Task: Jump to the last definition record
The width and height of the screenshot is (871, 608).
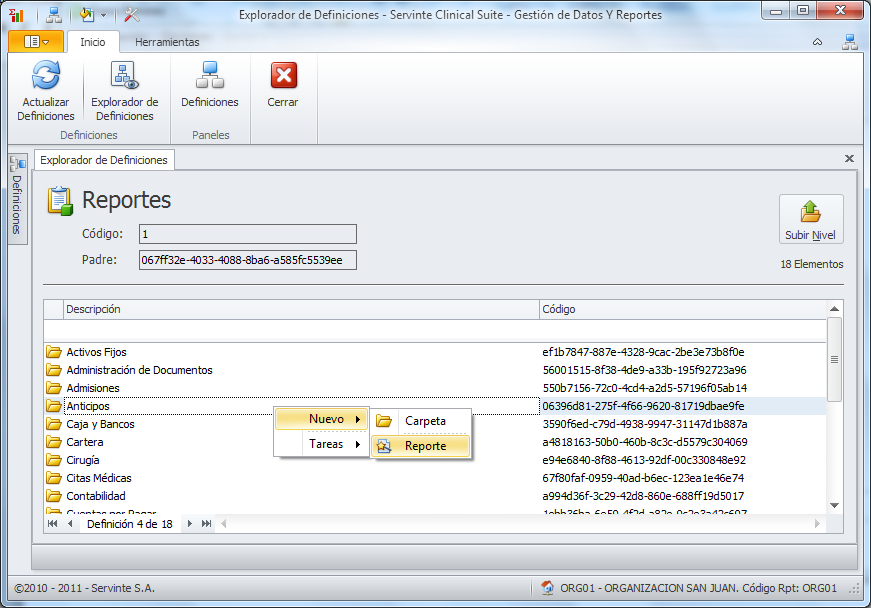Action: [206, 524]
